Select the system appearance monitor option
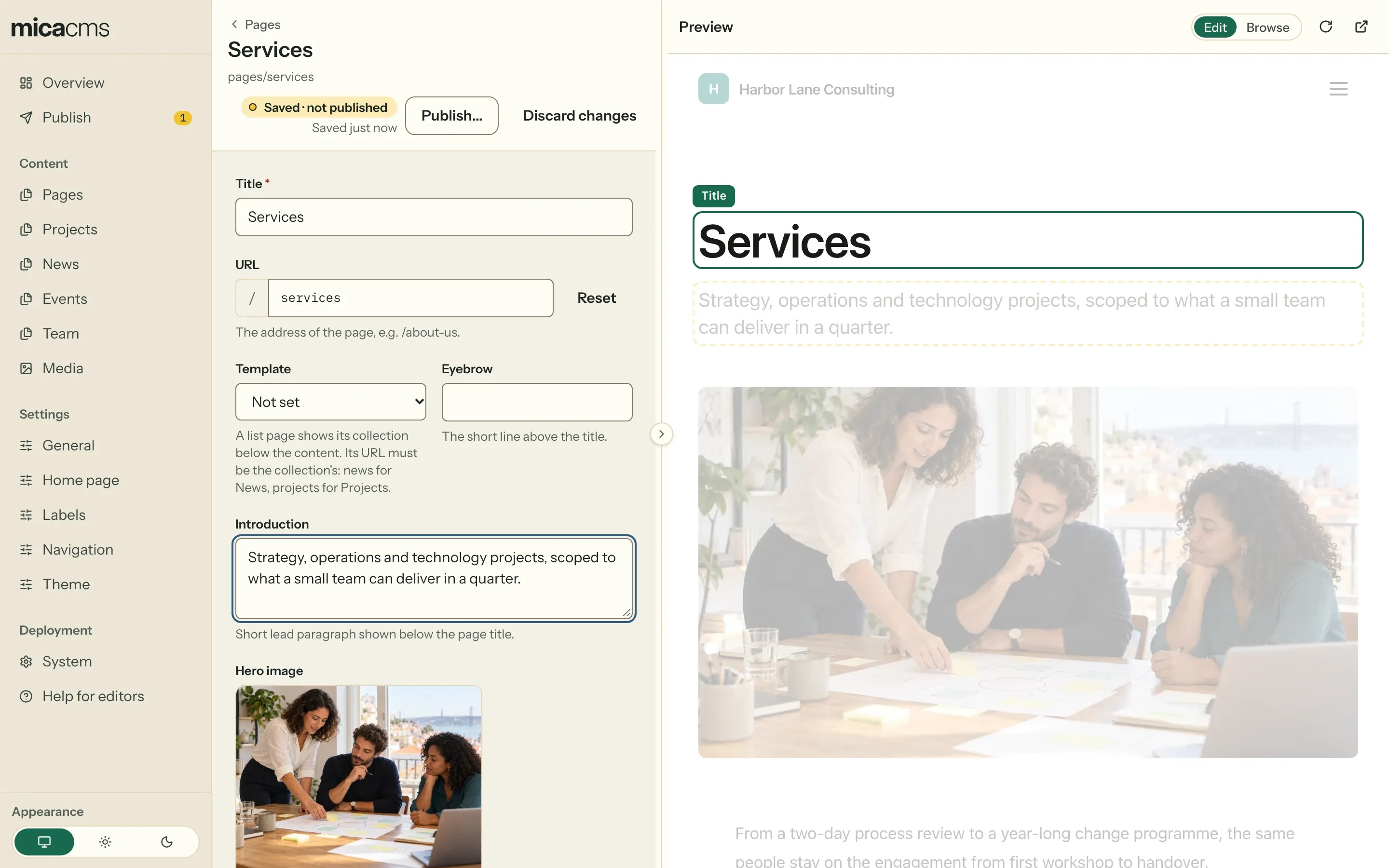 coord(44,841)
